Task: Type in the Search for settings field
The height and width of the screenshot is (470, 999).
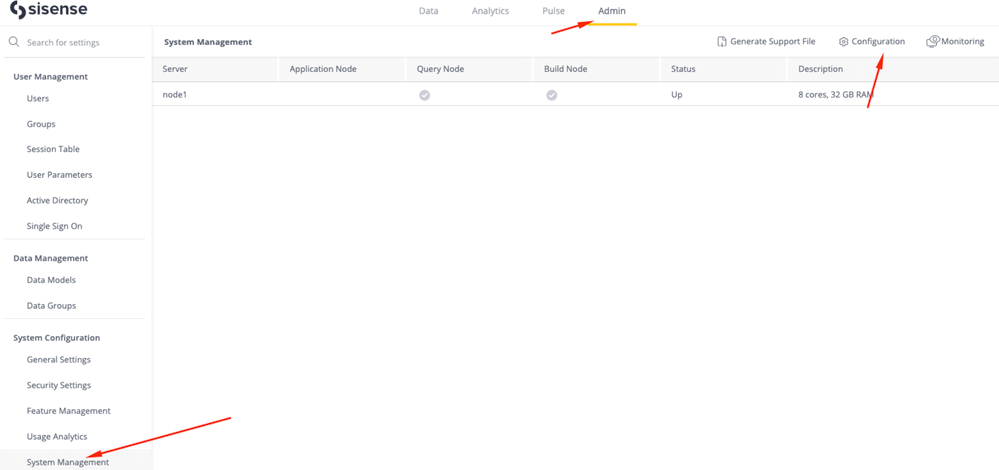Action: (80, 42)
